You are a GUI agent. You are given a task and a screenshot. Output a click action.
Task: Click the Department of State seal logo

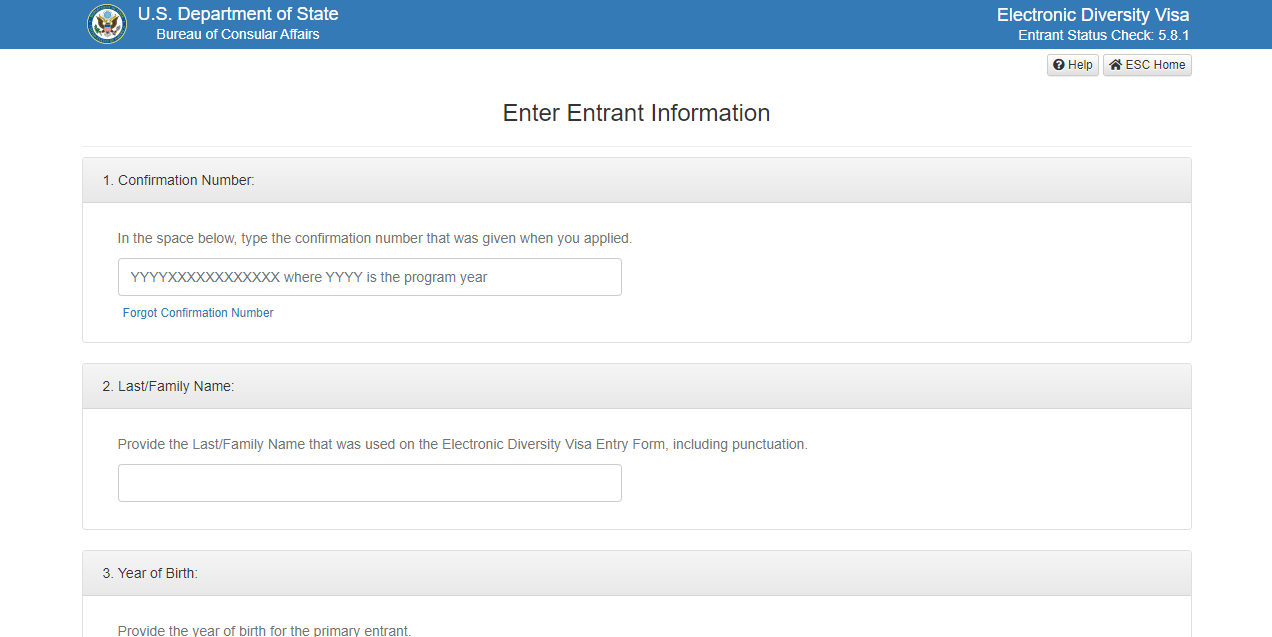point(107,24)
